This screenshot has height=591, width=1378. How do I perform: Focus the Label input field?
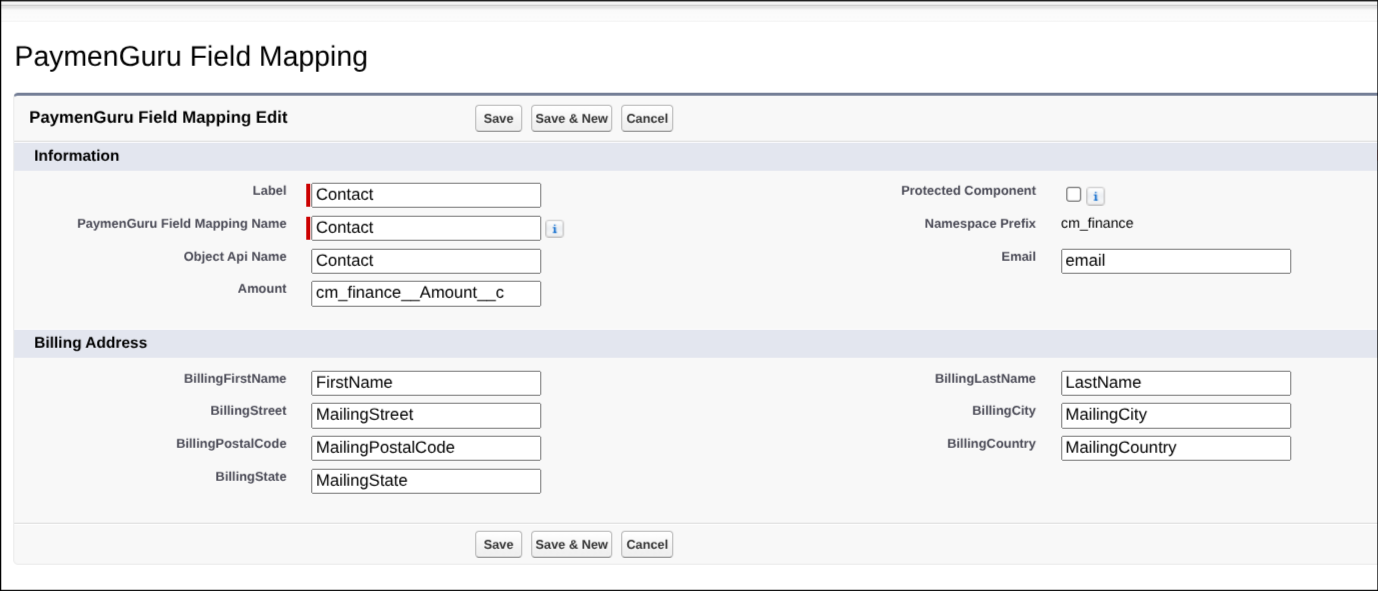point(426,195)
